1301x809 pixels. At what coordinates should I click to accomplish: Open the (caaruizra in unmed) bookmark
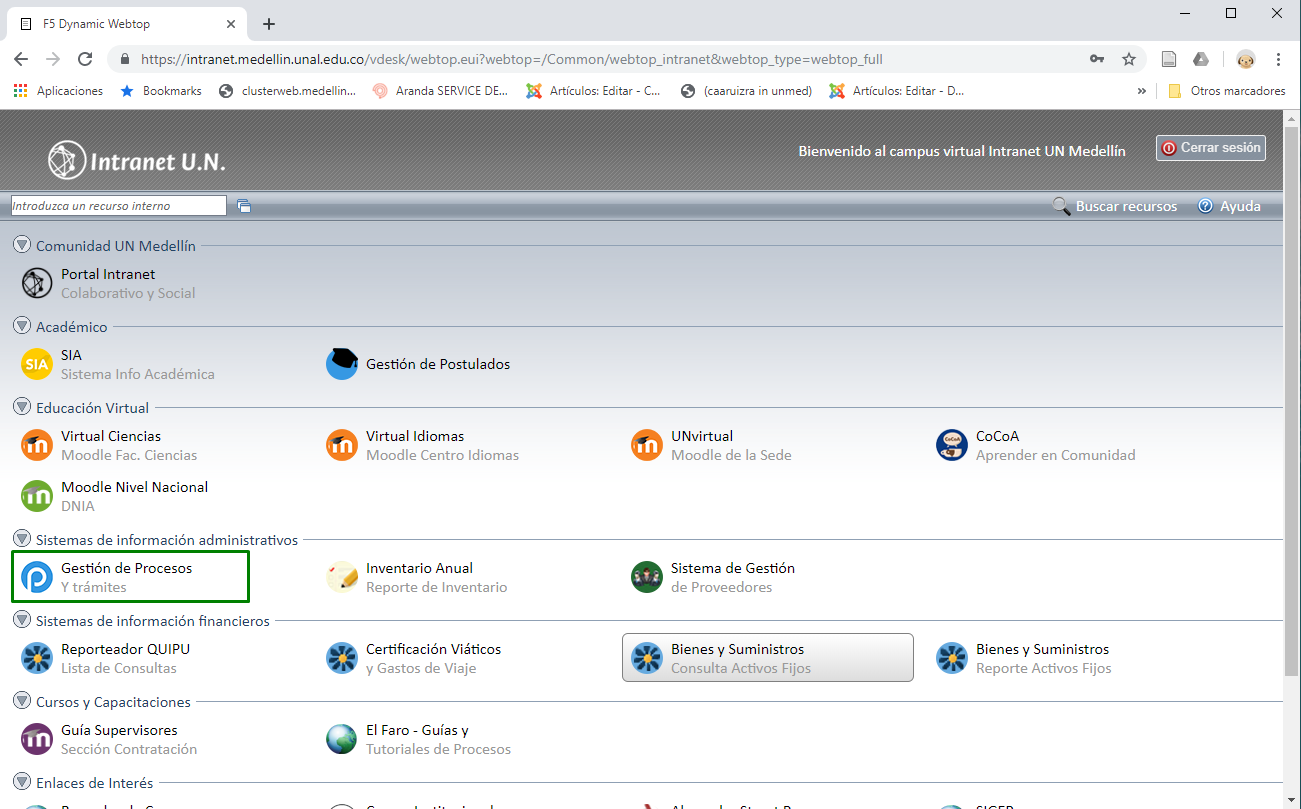click(x=746, y=91)
